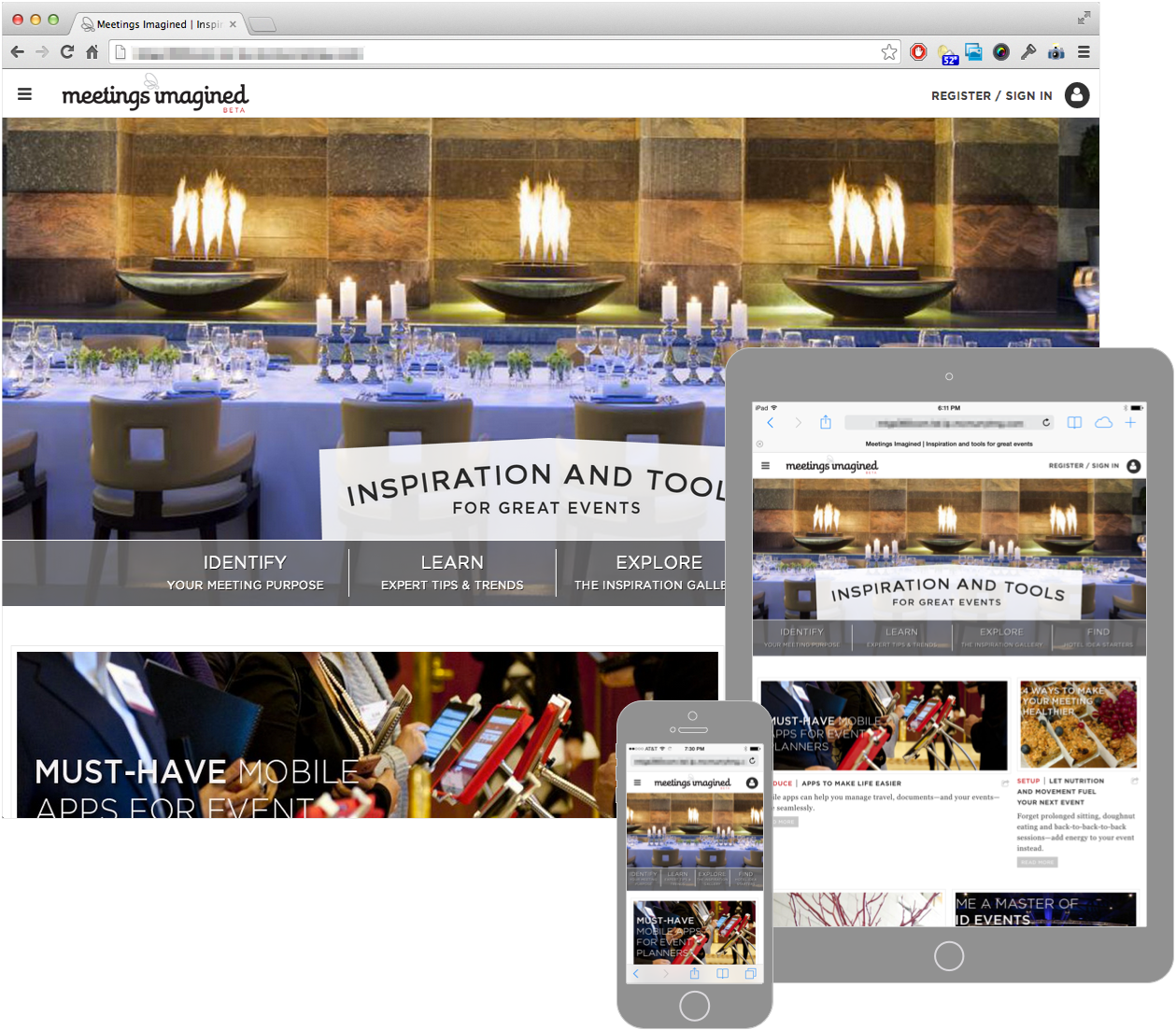Image resolution: width=1176 pixels, height=1030 pixels.
Task: Click the desktop browser address bar
Action: click(504, 52)
